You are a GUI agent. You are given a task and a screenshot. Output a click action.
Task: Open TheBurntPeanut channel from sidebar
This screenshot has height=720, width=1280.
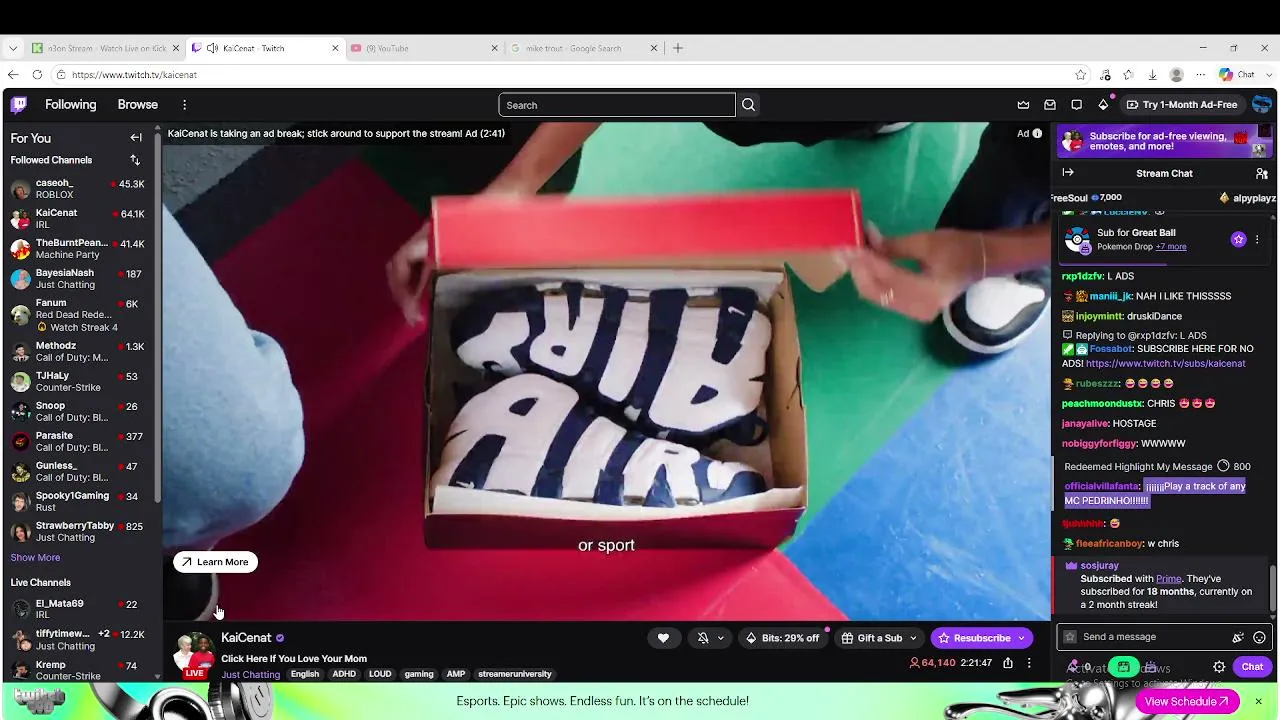point(78,249)
